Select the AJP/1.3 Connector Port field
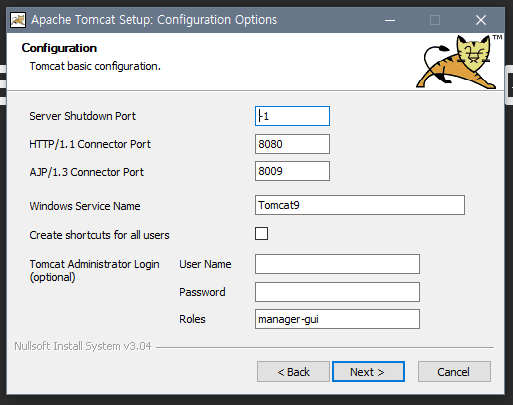 [x=292, y=171]
